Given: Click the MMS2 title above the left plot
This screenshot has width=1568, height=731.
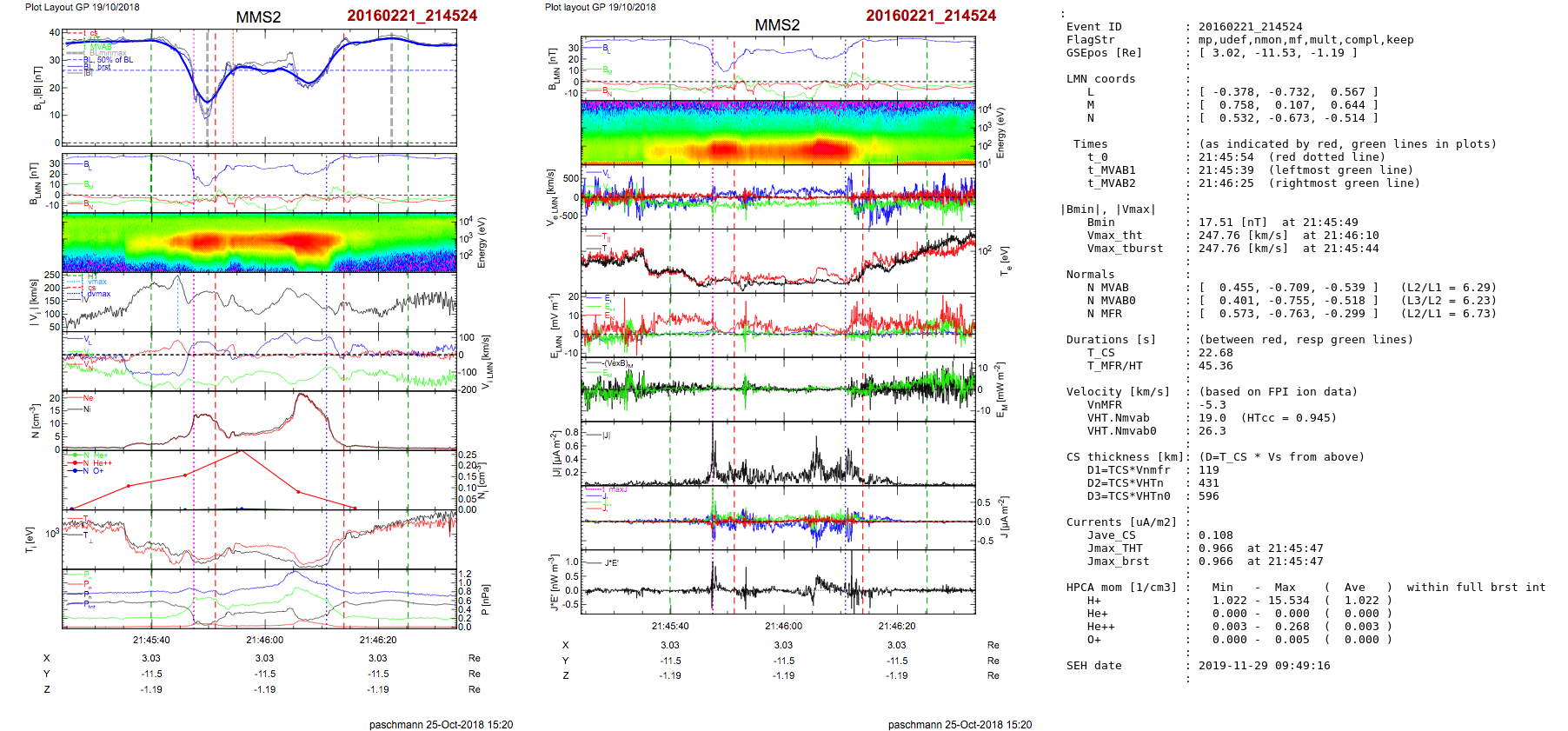Looking at the screenshot, I should (x=258, y=17).
